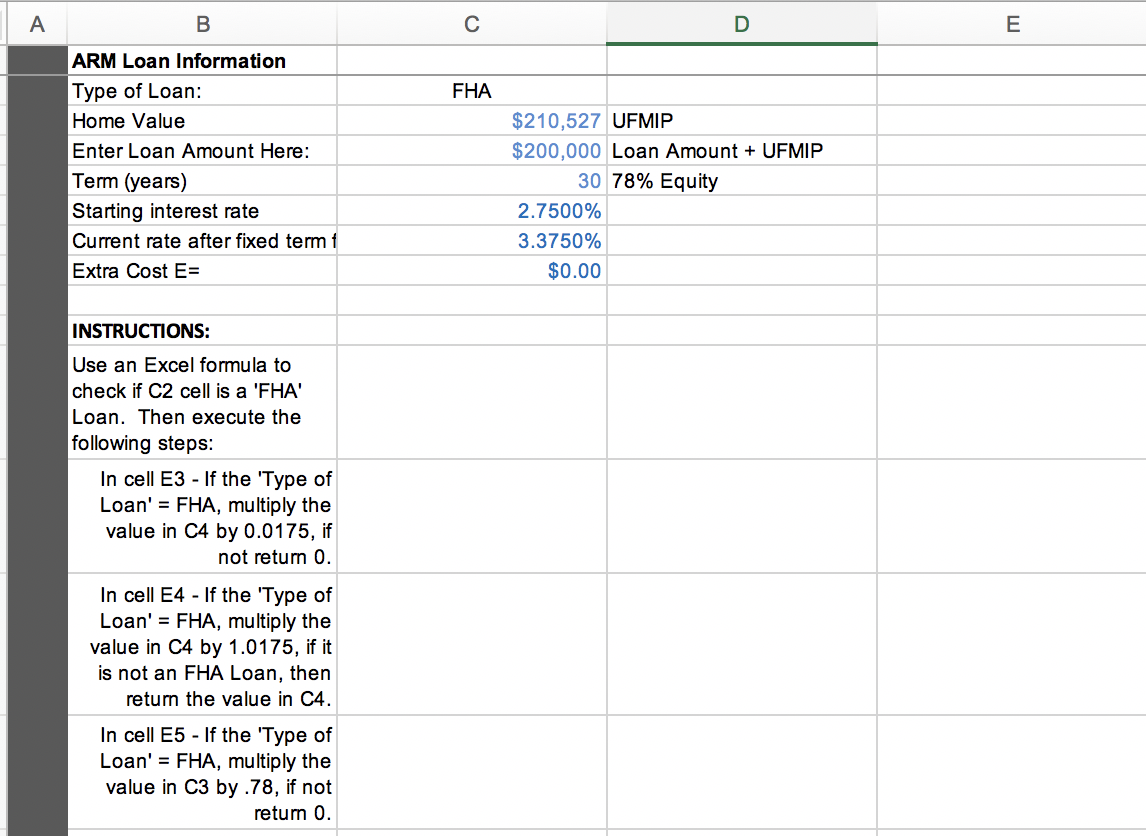Click the 'In cell E5' instruction cell
The image size is (1146, 836).
202,772
